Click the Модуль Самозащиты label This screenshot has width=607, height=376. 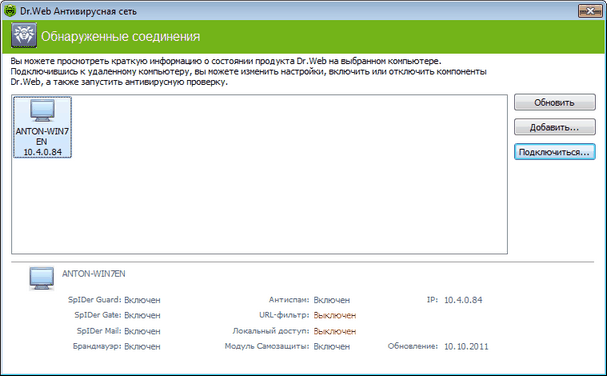[267, 346]
